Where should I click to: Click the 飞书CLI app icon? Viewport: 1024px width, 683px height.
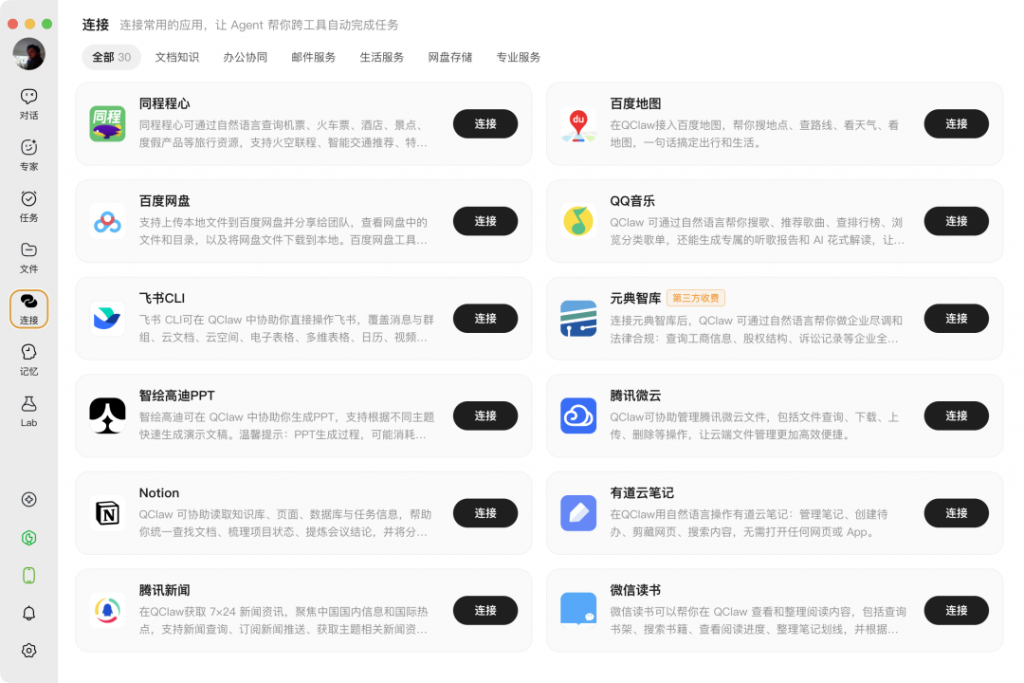tap(107, 318)
